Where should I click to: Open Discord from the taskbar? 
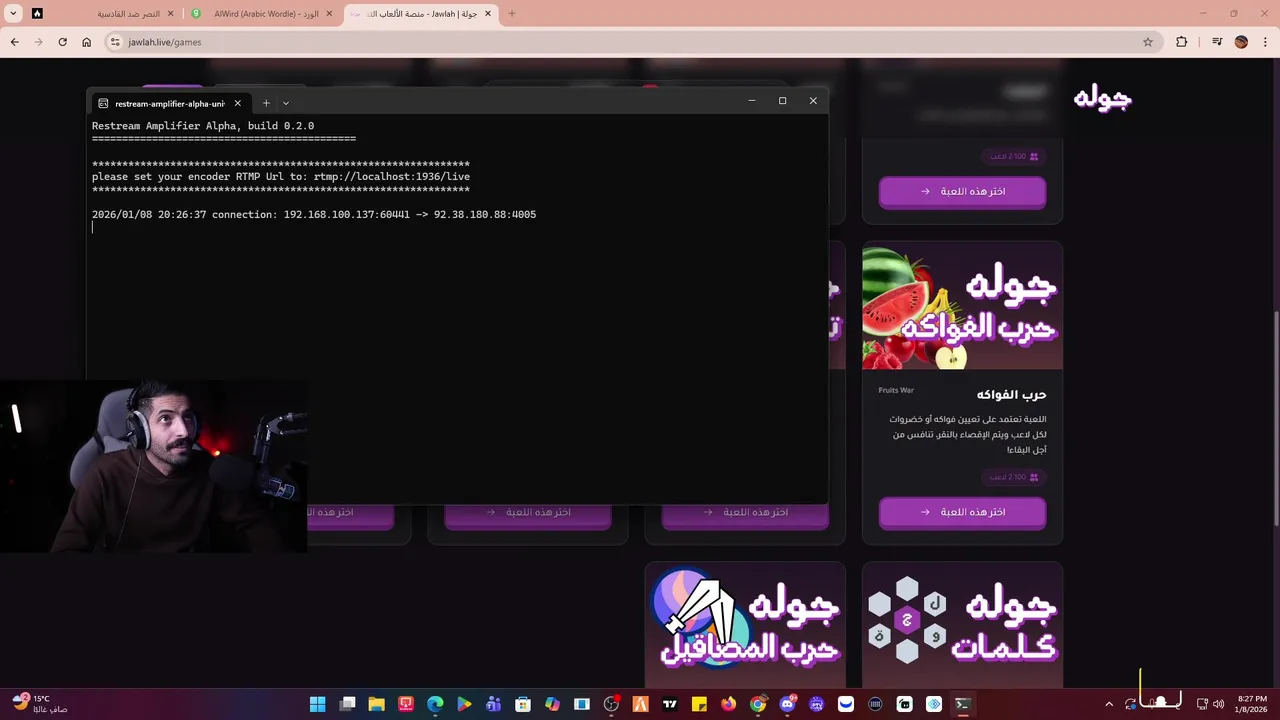[x=787, y=704]
